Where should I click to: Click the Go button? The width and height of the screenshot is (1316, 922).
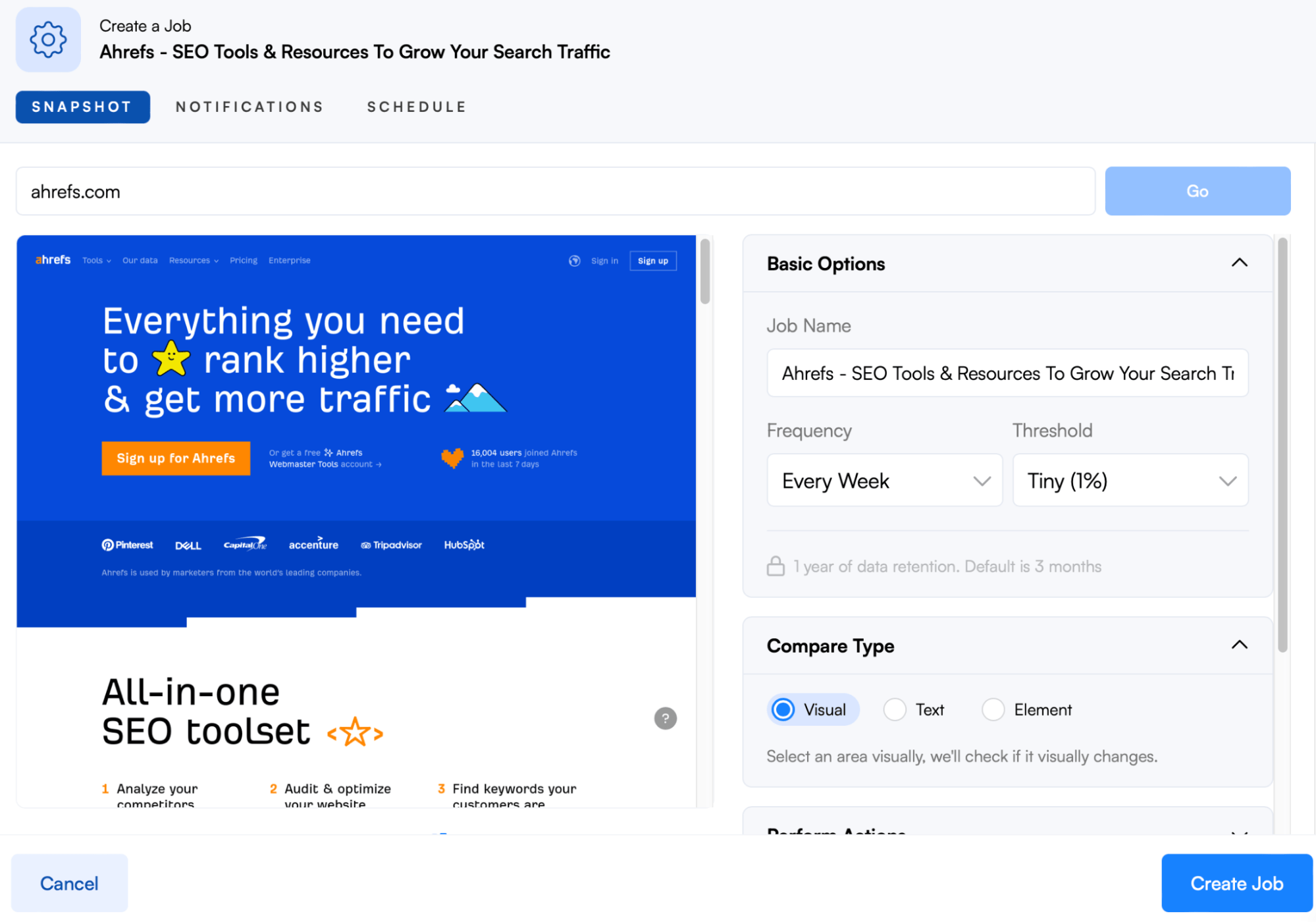1197,191
